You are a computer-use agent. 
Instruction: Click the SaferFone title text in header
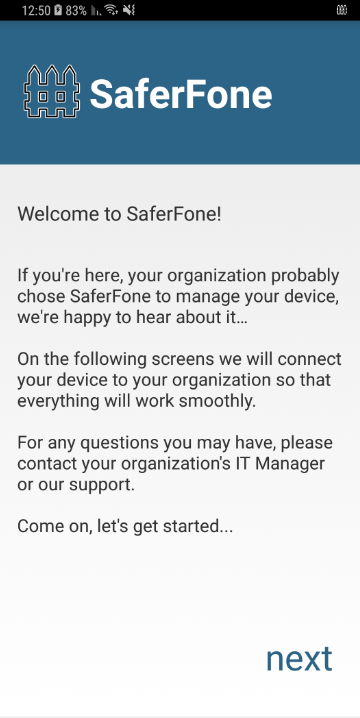pyautogui.click(x=181, y=94)
